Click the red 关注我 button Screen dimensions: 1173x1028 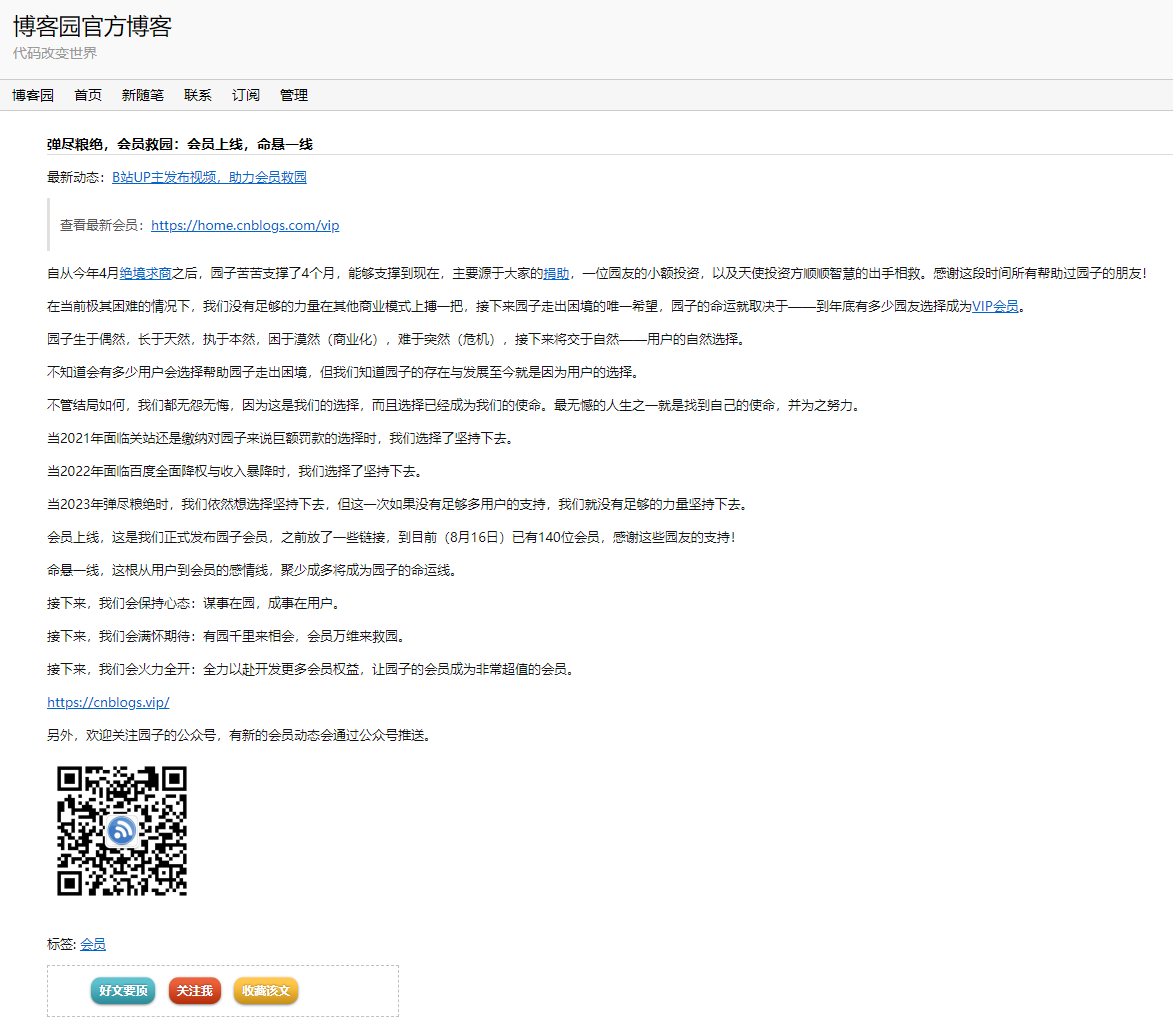point(195,991)
